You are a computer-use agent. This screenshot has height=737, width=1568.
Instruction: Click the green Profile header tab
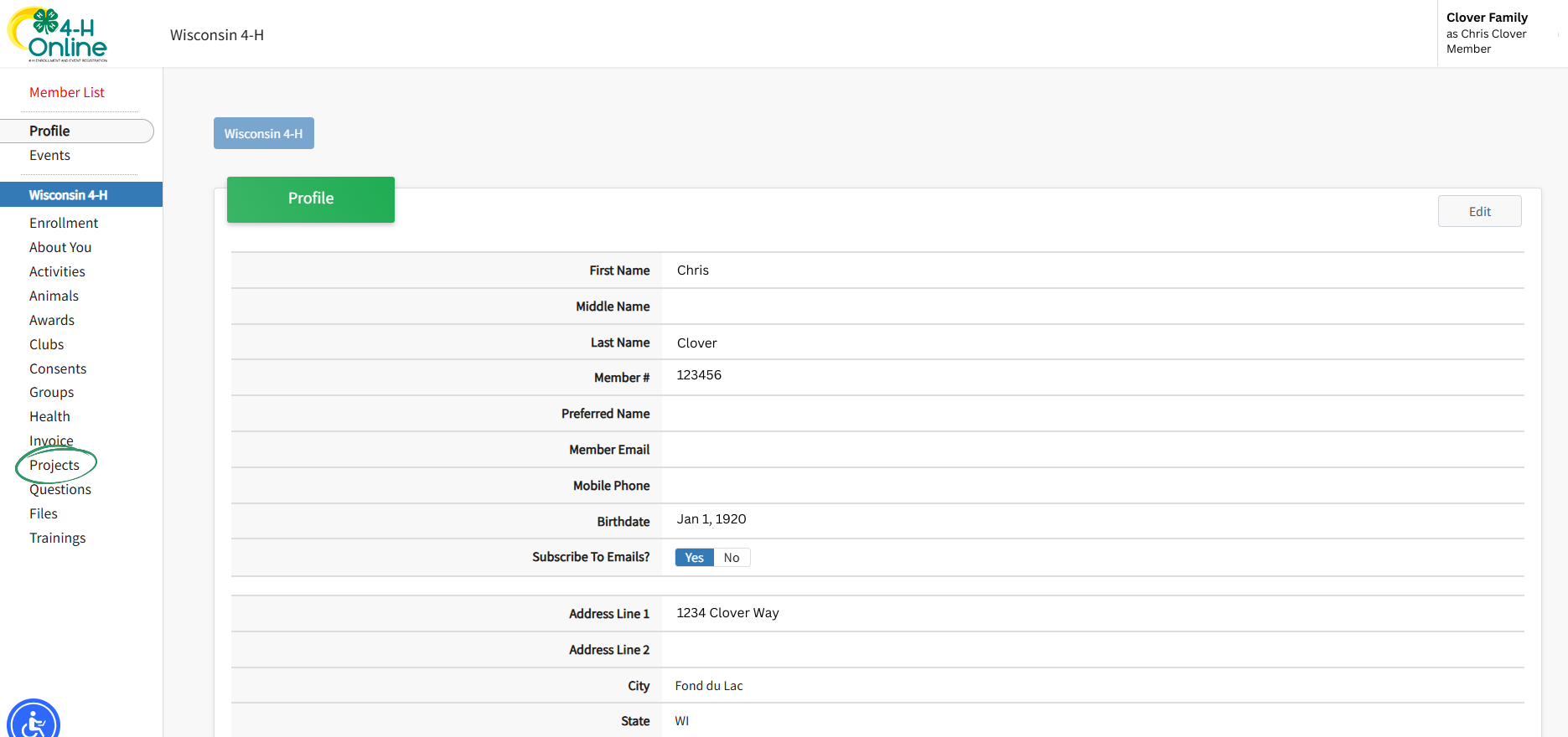click(x=310, y=198)
